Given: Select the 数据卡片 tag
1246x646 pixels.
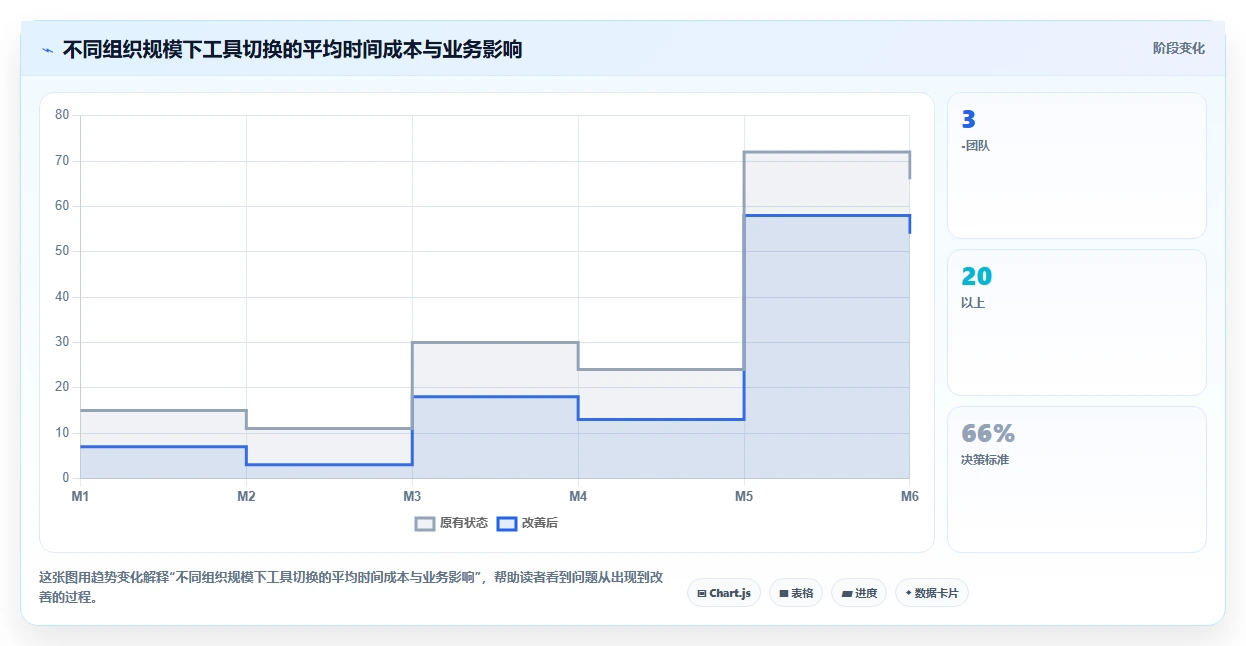Looking at the screenshot, I should [932, 593].
